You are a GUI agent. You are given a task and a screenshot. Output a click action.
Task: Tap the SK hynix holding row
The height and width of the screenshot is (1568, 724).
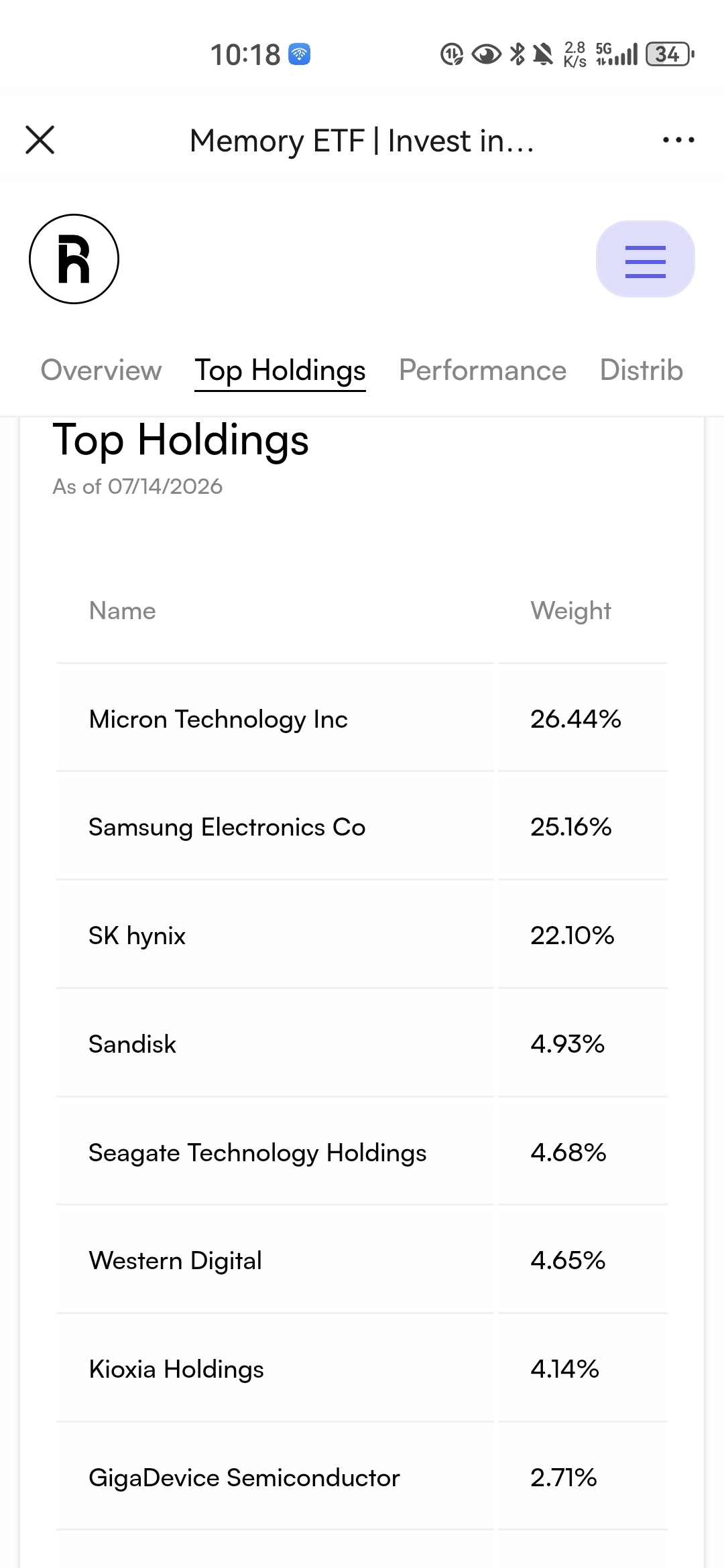[362, 935]
